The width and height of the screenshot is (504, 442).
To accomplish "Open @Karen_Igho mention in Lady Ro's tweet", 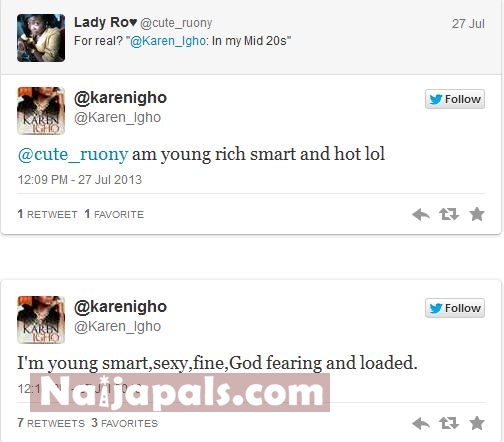I will pyautogui.click(x=168, y=41).
